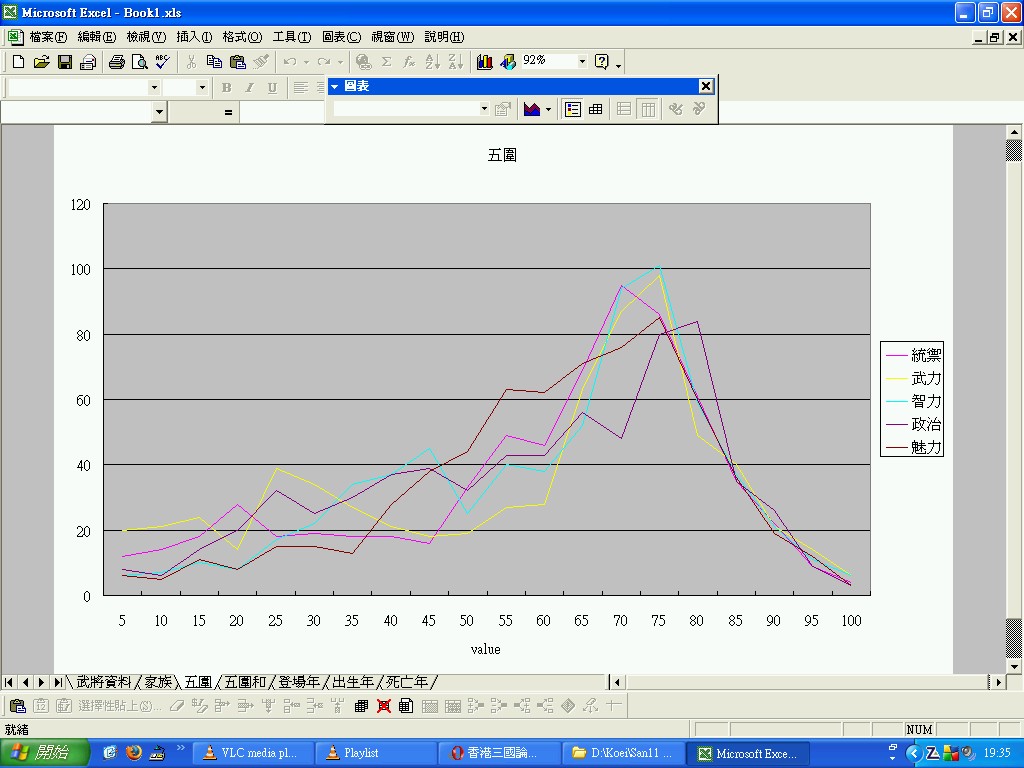The image size is (1024, 768).
Task: Switch to the 登場年 sheet tab
Action: (298, 682)
